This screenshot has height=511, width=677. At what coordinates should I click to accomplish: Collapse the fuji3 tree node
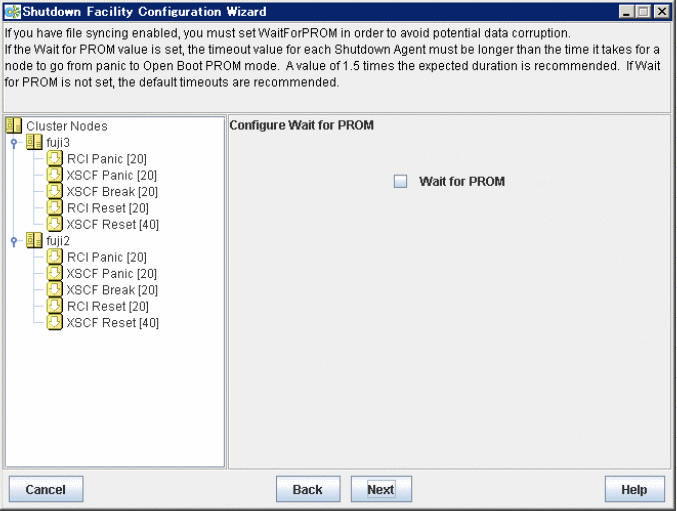pyautogui.click(x=14, y=143)
